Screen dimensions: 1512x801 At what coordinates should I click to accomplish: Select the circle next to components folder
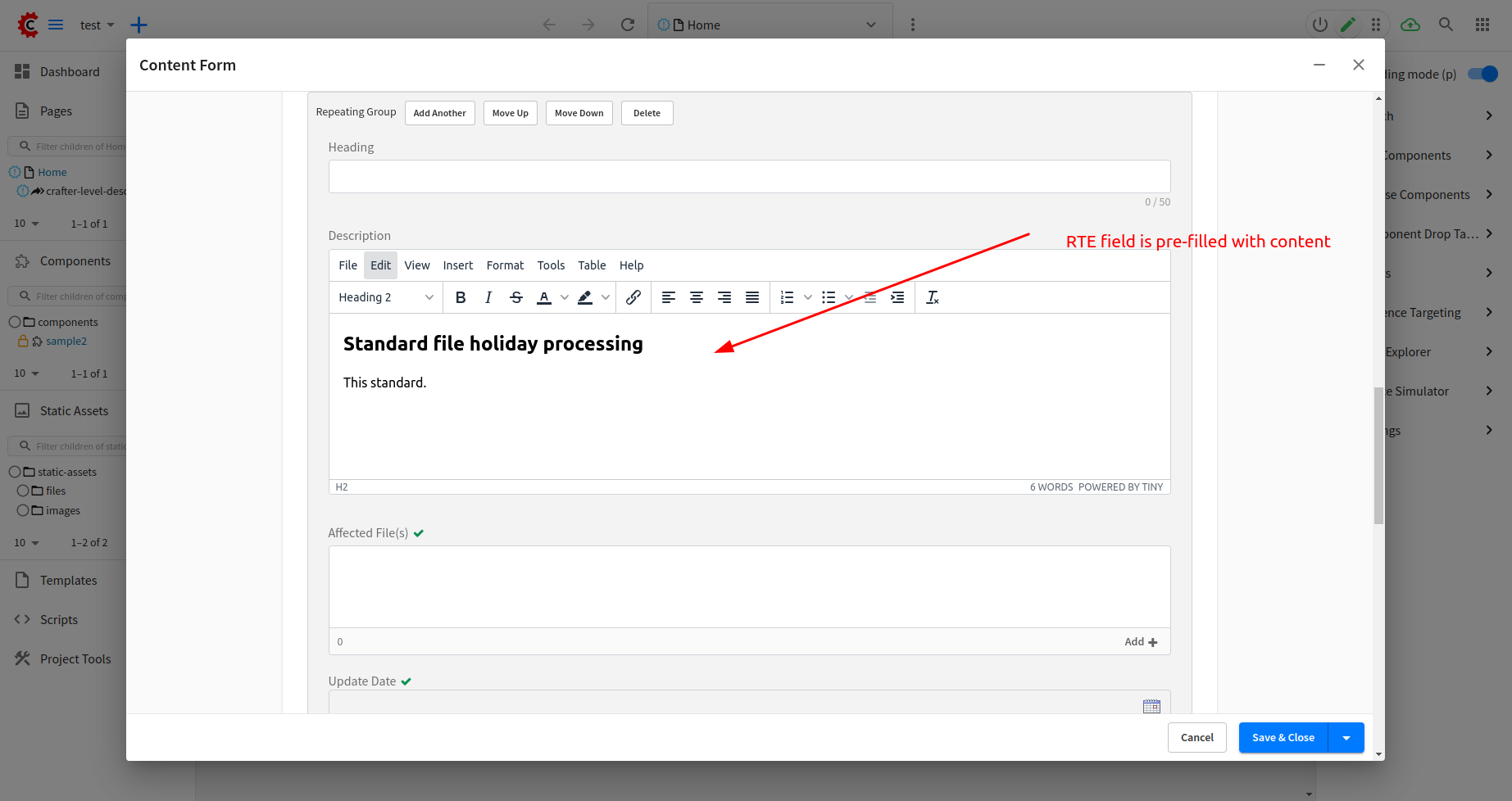pos(13,321)
